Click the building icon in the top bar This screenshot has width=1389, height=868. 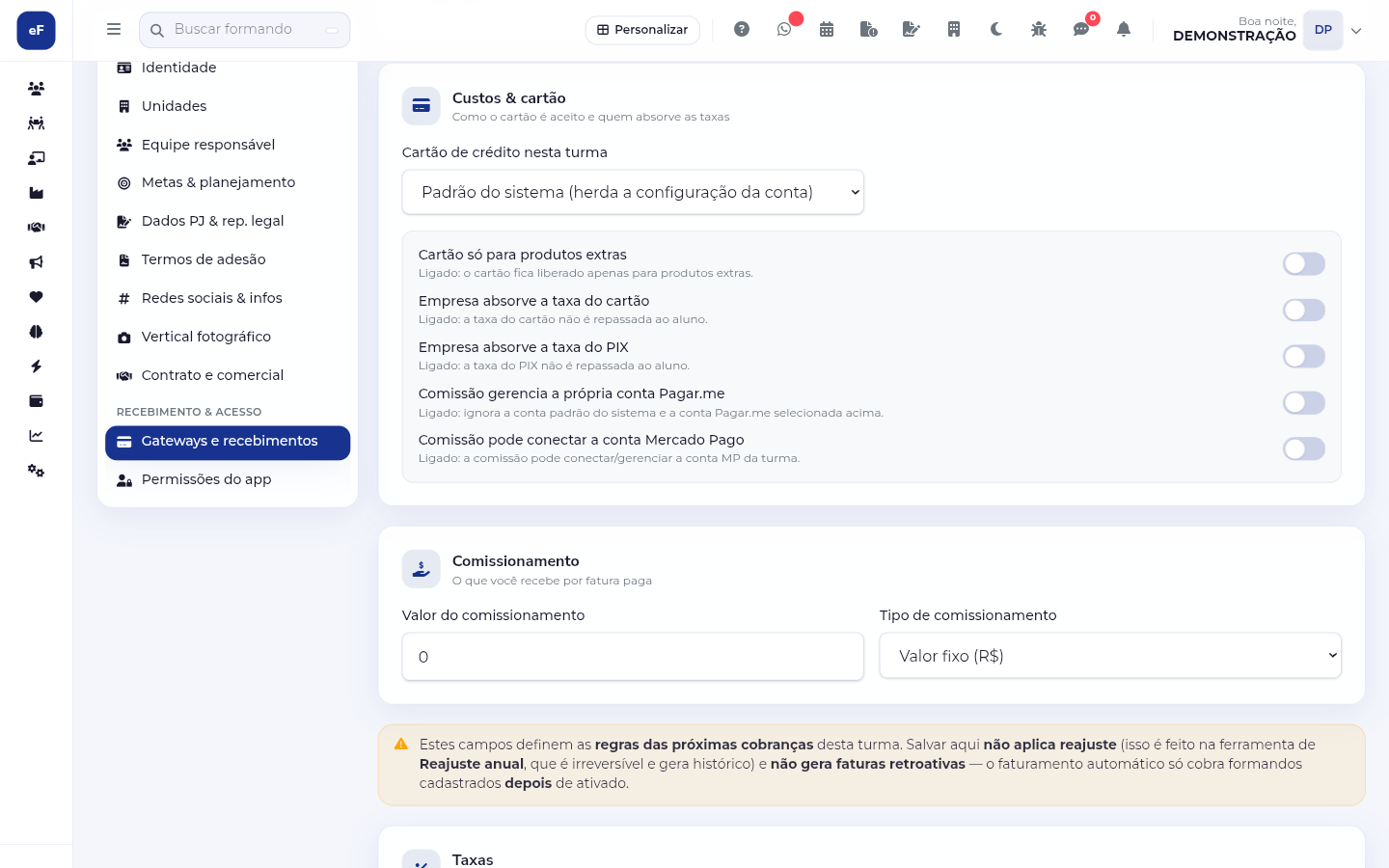tap(954, 30)
